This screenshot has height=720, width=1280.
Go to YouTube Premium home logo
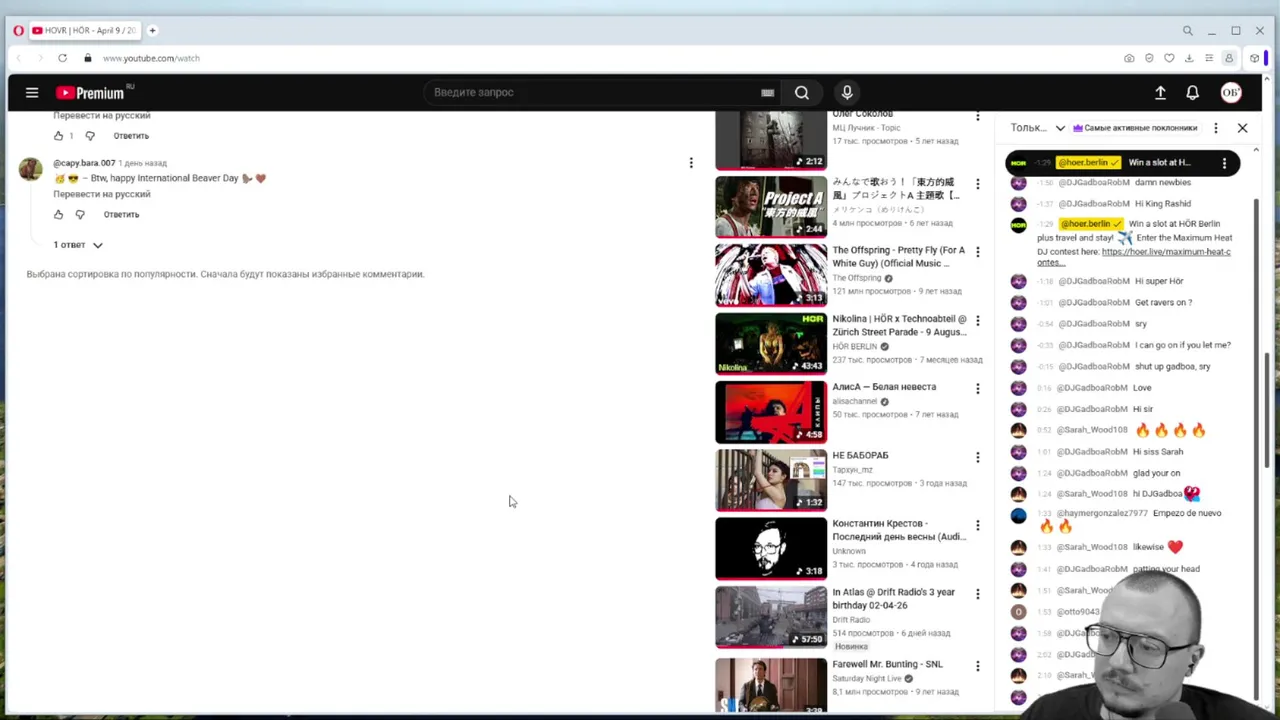(90, 93)
